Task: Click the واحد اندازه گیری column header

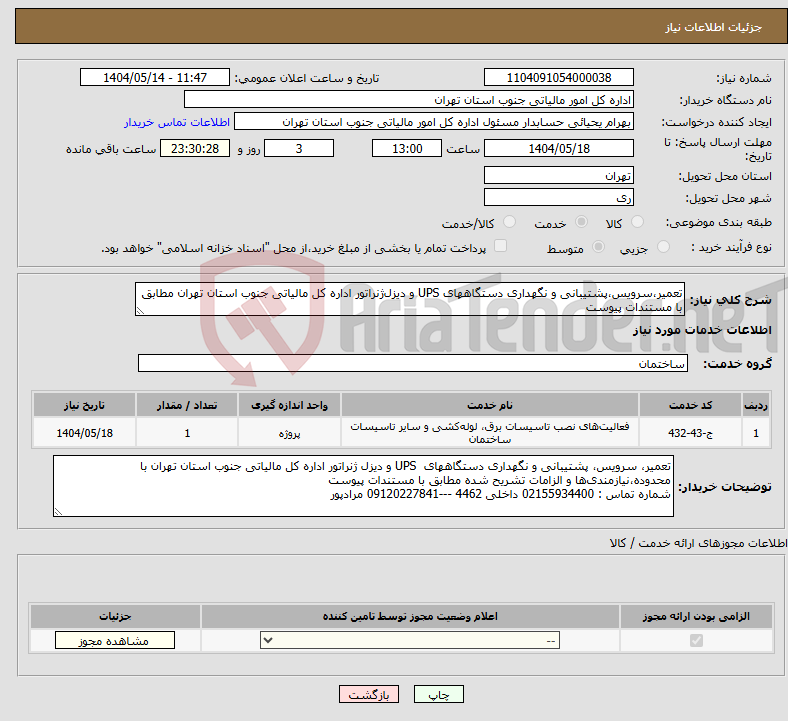Action: point(289,405)
